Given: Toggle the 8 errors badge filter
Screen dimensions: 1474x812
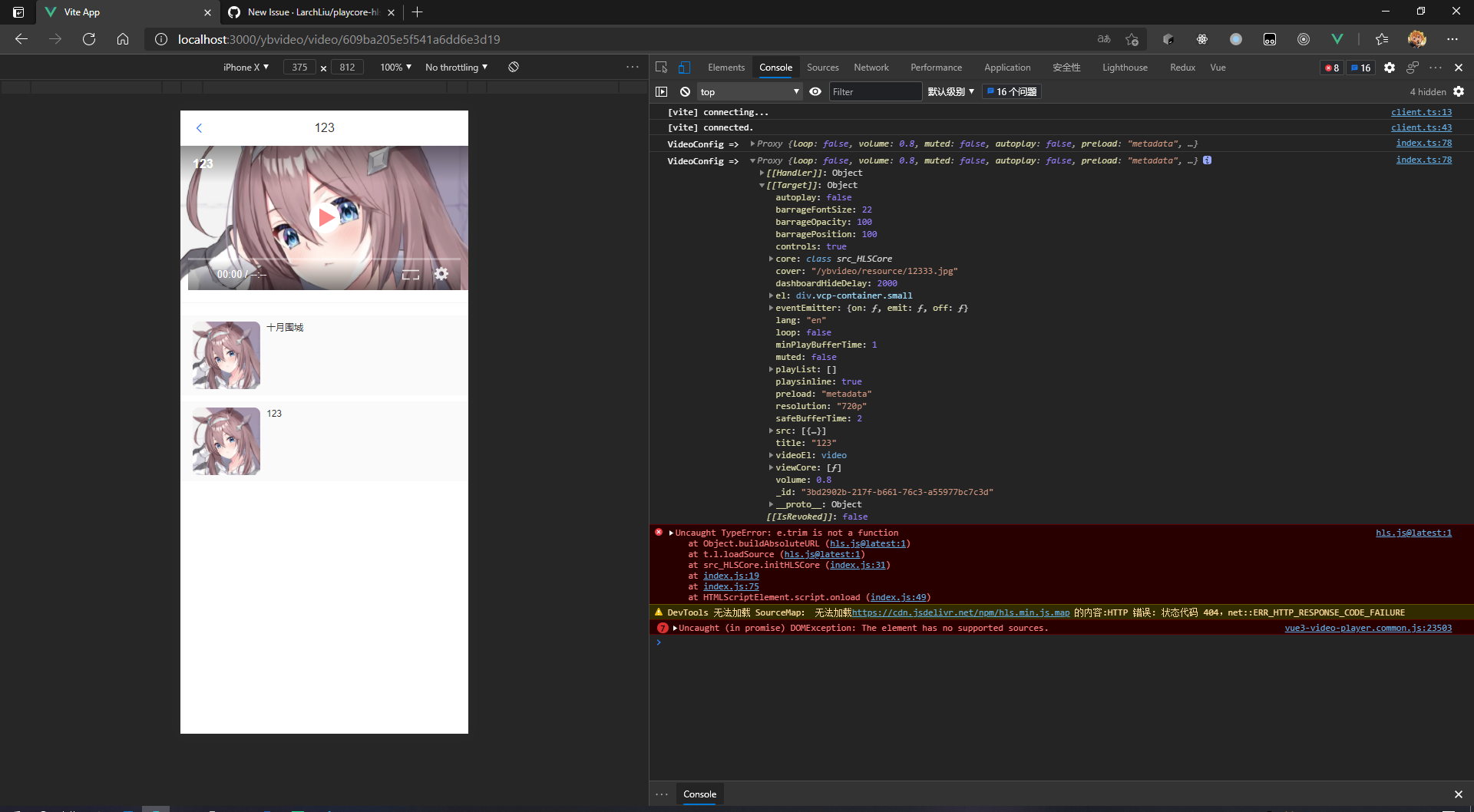Looking at the screenshot, I should click(1330, 68).
